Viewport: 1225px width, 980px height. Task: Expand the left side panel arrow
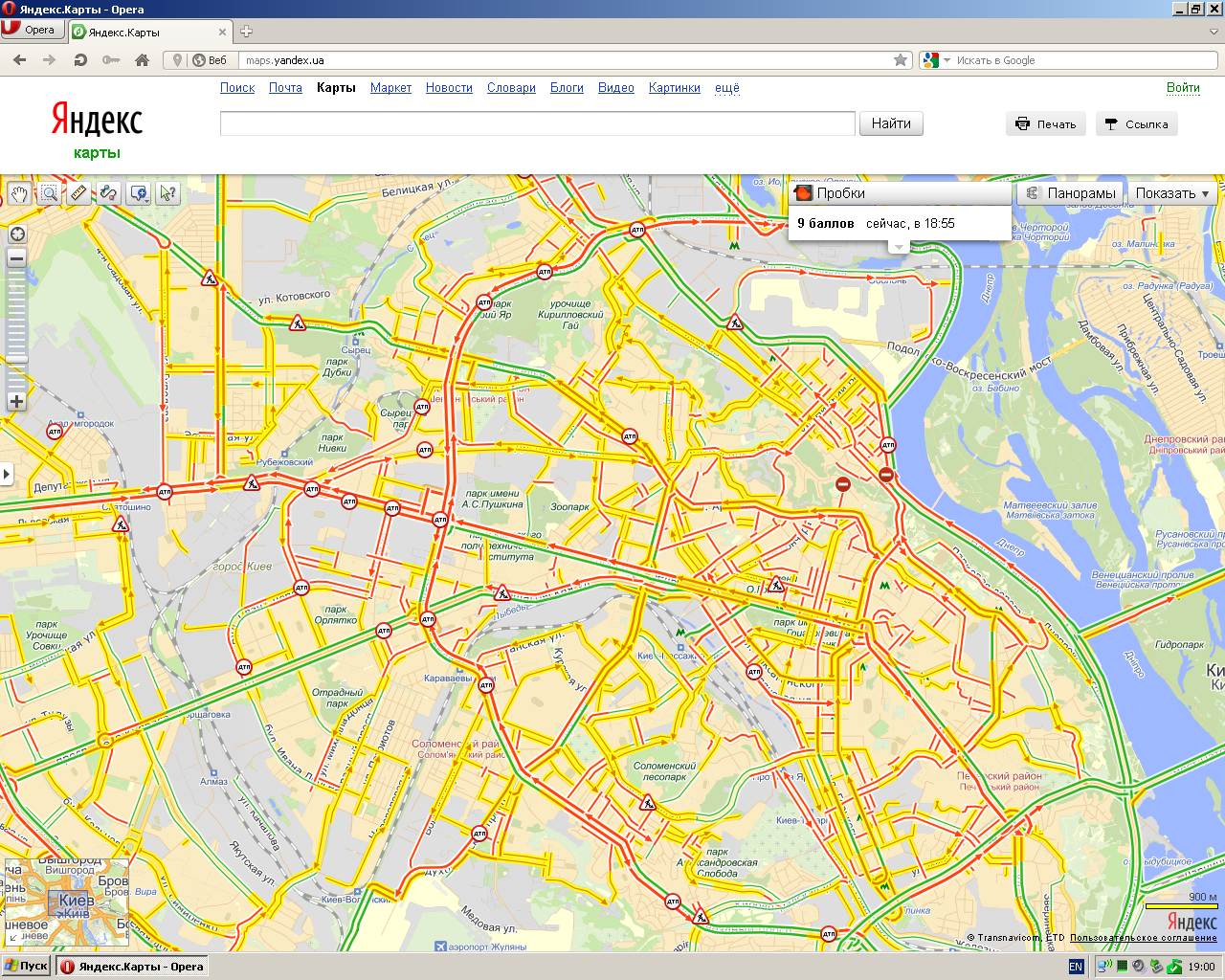pyautogui.click(x=7, y=473)
